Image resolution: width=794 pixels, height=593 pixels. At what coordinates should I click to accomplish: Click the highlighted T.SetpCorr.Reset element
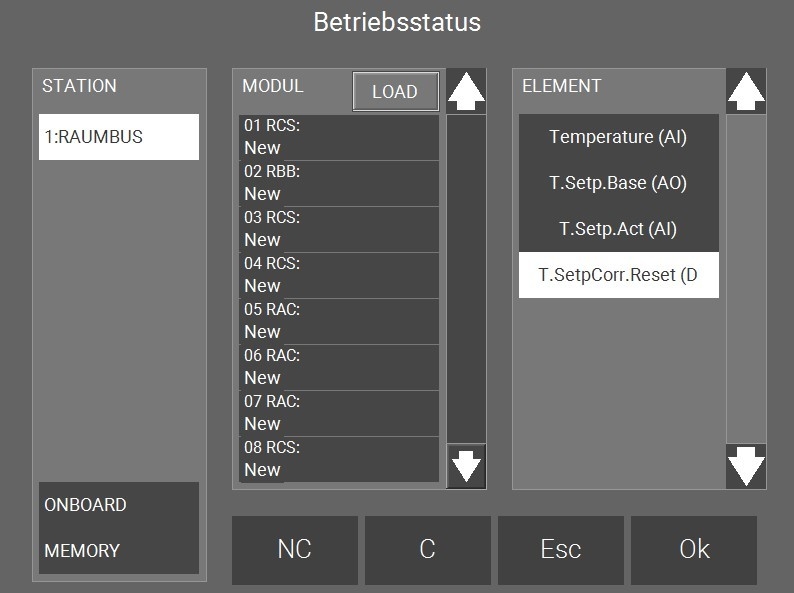click(x=618, y=275)
